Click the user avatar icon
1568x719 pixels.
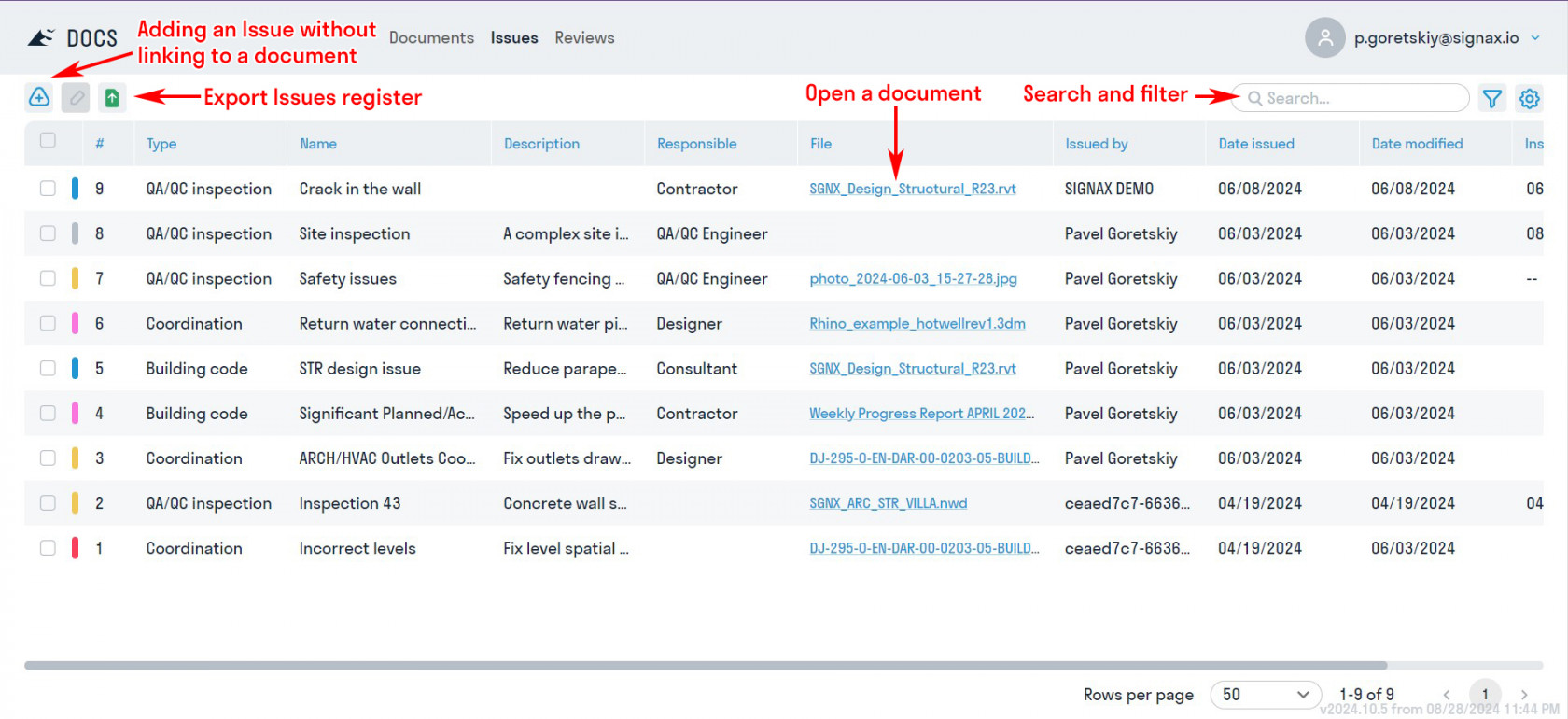click(x=1324, y=38)
